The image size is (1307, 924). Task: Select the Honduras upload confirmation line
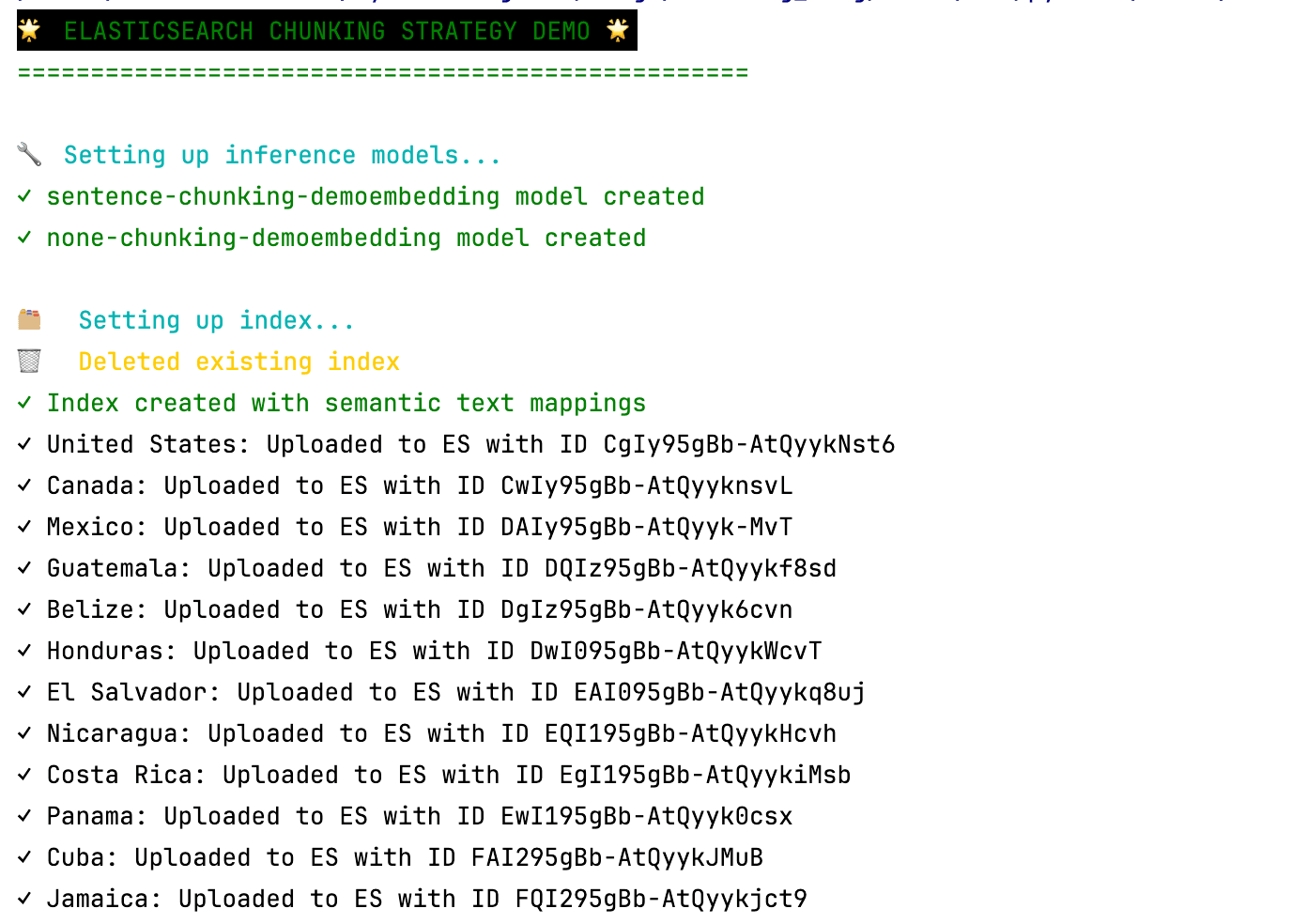432,650
